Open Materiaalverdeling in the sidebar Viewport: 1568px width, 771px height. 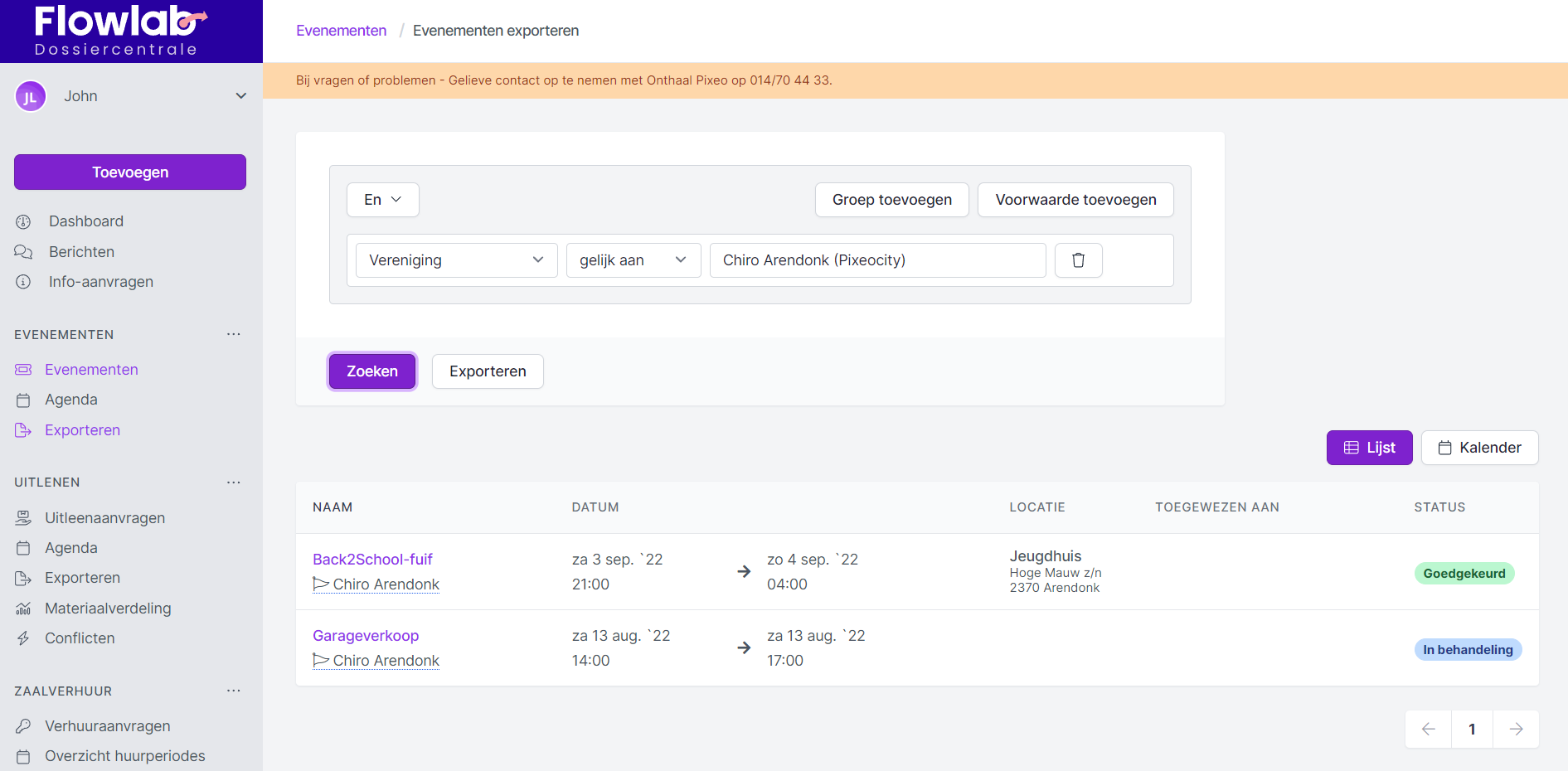pyautogui.click(x=108, y=609)
